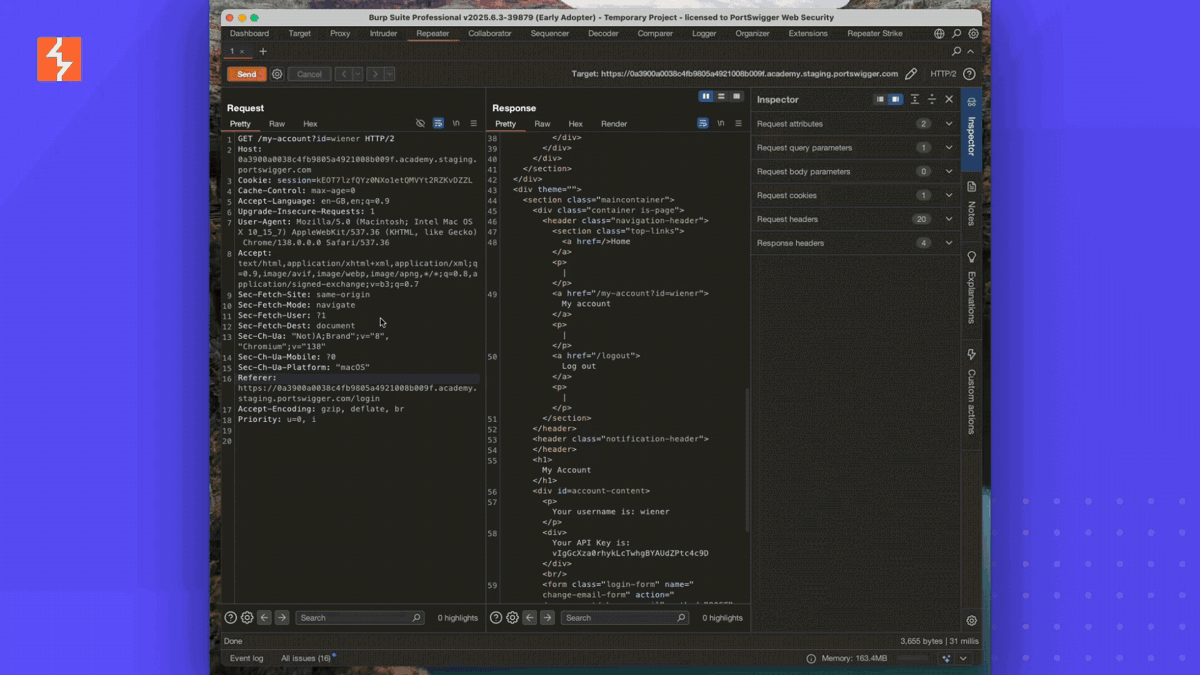Click the Repeater tab search magnifier icon
The image size is (1200, 675).
(957, 51)
